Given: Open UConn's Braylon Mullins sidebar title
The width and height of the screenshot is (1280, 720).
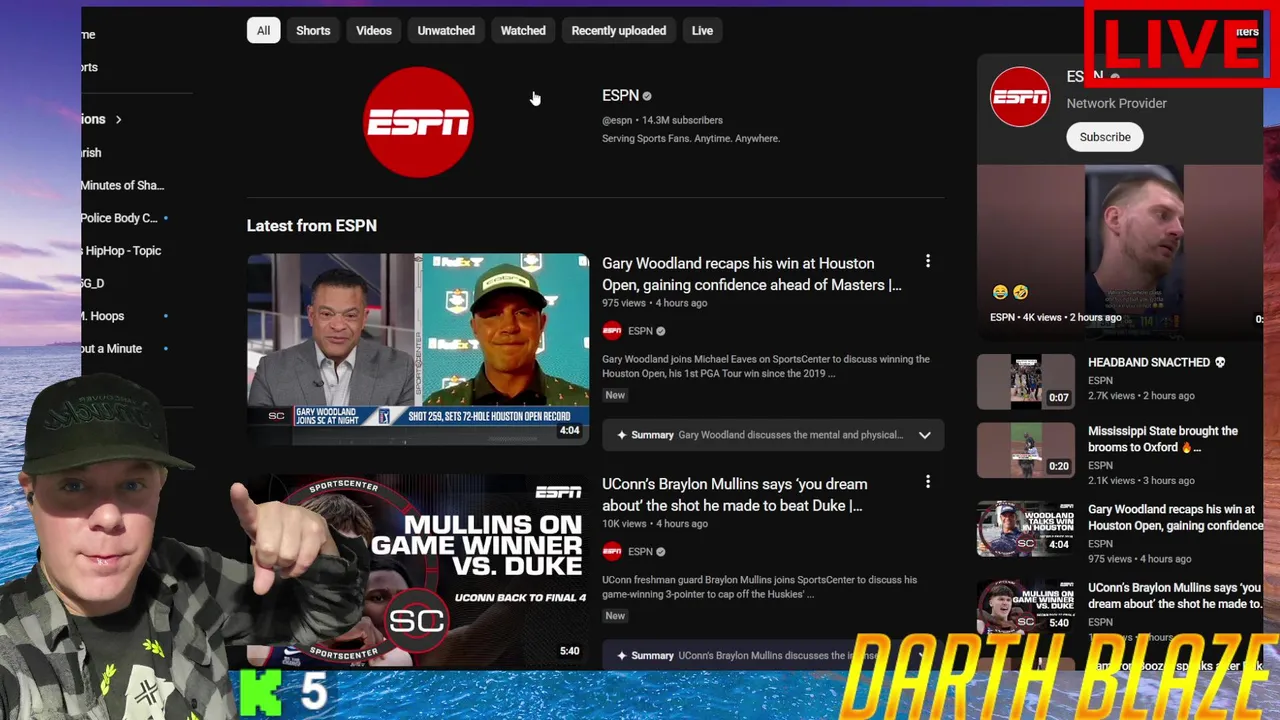Looking at the screenshot, I should (1175, 596).
